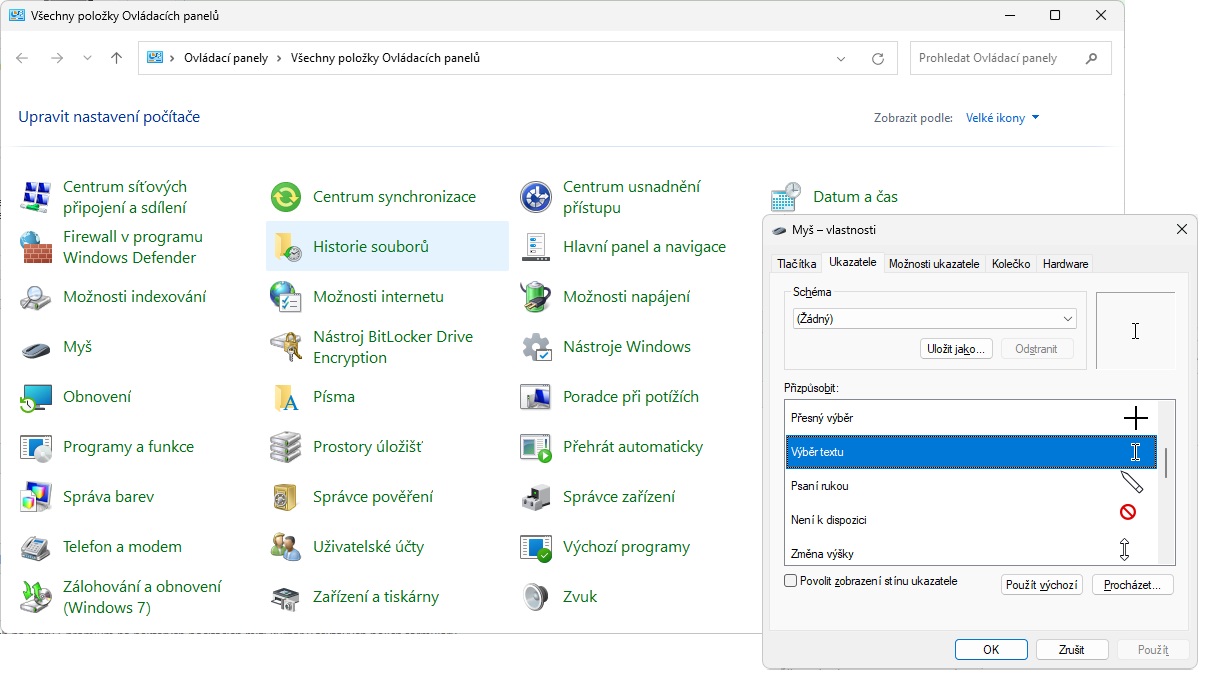Image resolution: width=1228 pixels, height=691 pixels.
Task: Click the Přehrát automaticky icon
Action: pos(536,447)
